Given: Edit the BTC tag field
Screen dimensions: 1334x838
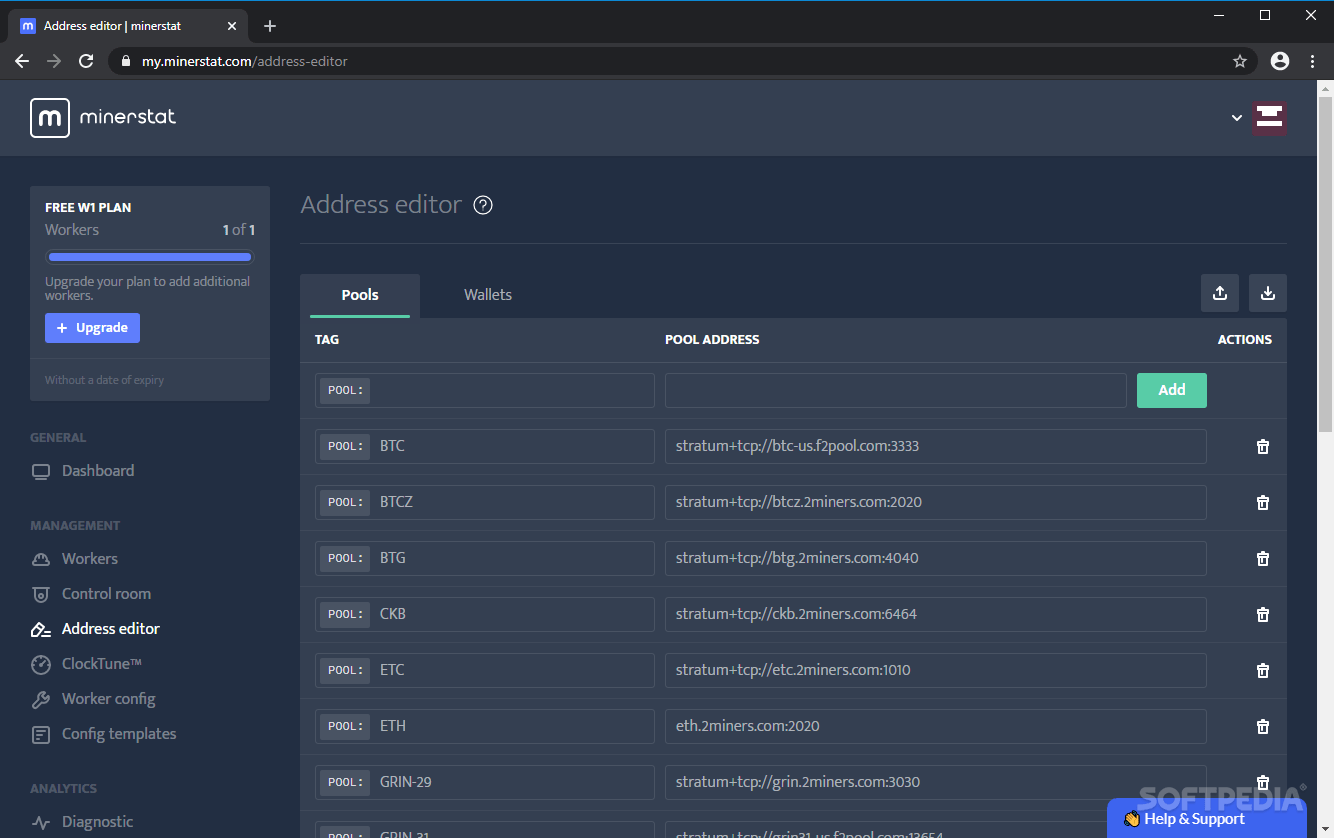Looking at the screenshot, I should click(485, 446).
